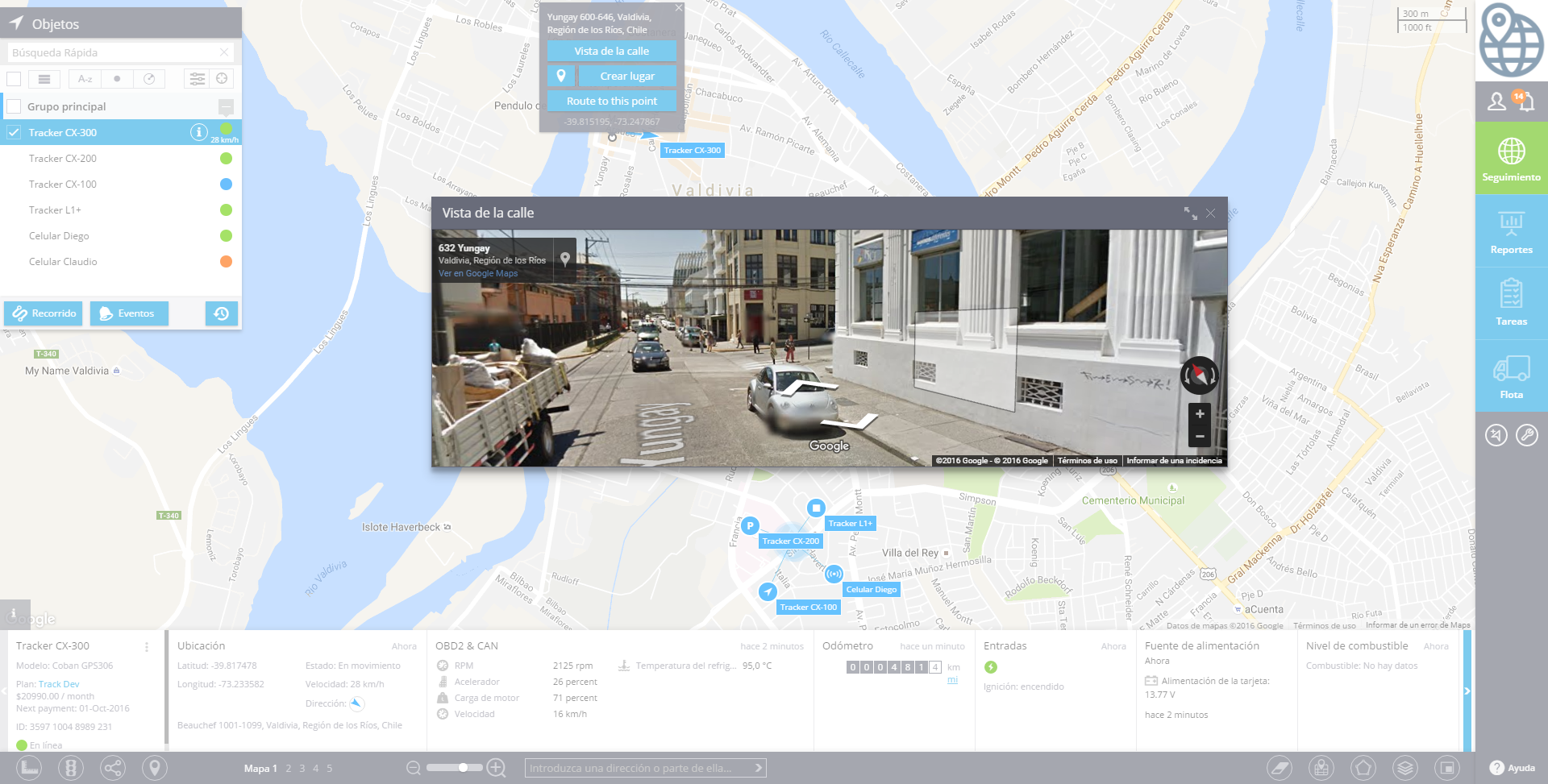
Task: Adjust the map zoom slider
Action: 455,768
